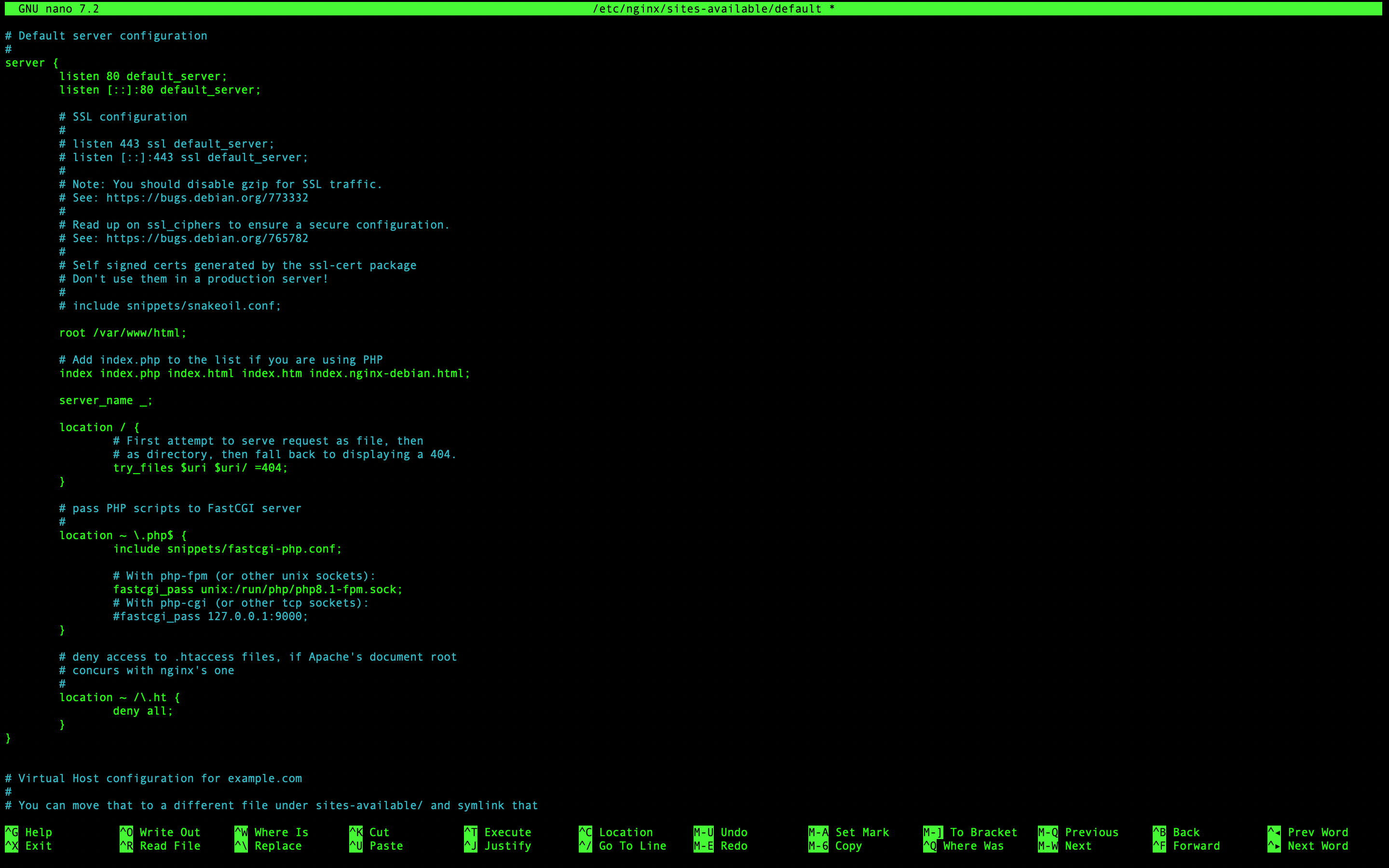Click the M-6 Copy shortcut
This screenshot has width=1389, height=868.
[835, 846]
